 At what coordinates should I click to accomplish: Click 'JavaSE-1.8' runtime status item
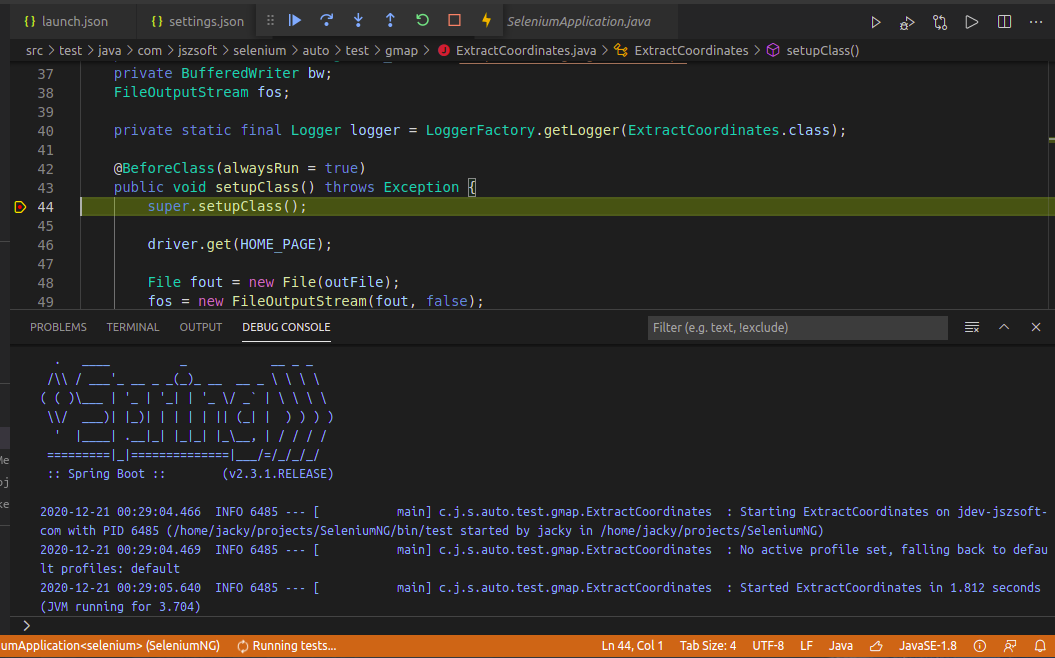pos(928,646)
